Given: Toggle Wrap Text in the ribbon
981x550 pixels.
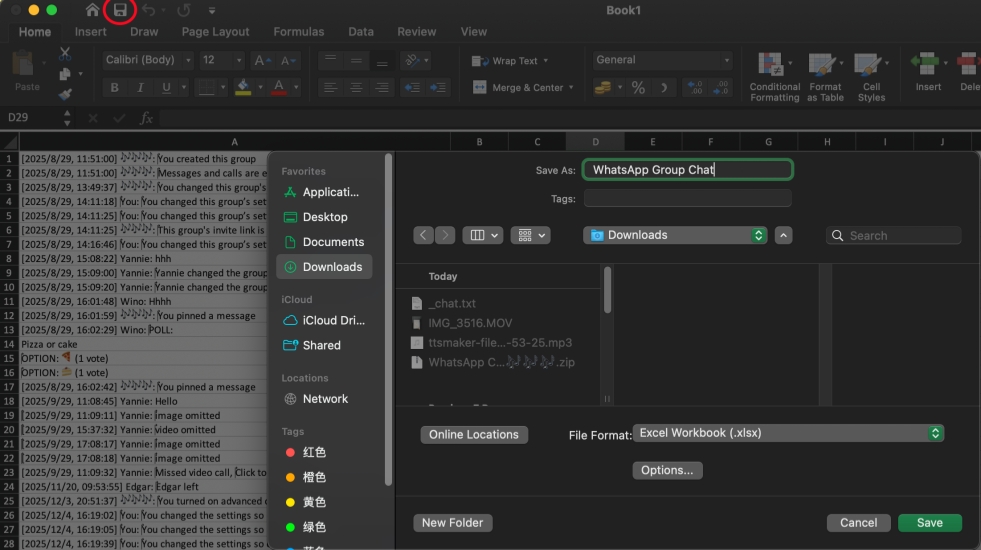Looking at the screenshot, I should (506, 61).
